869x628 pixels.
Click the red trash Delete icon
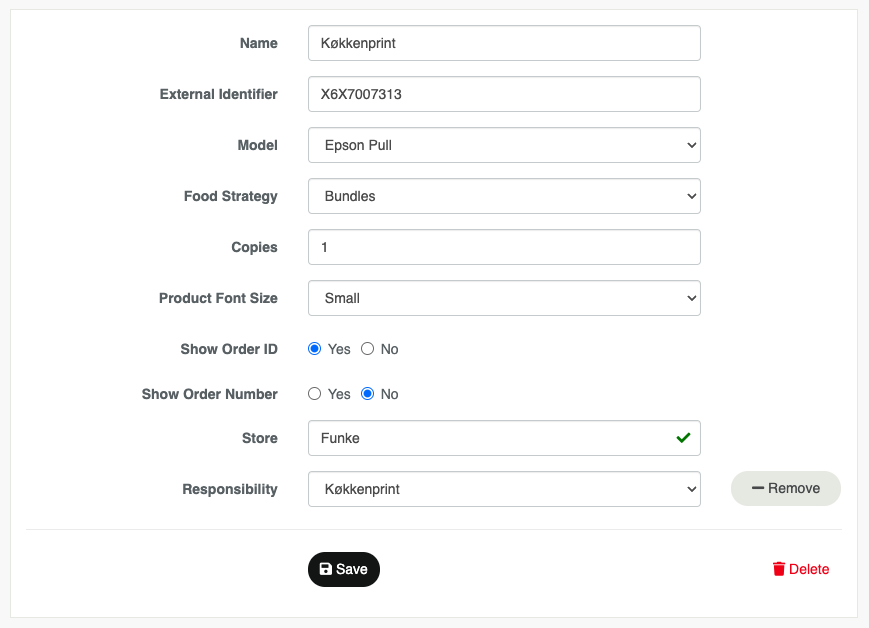(x=779, y=569)
